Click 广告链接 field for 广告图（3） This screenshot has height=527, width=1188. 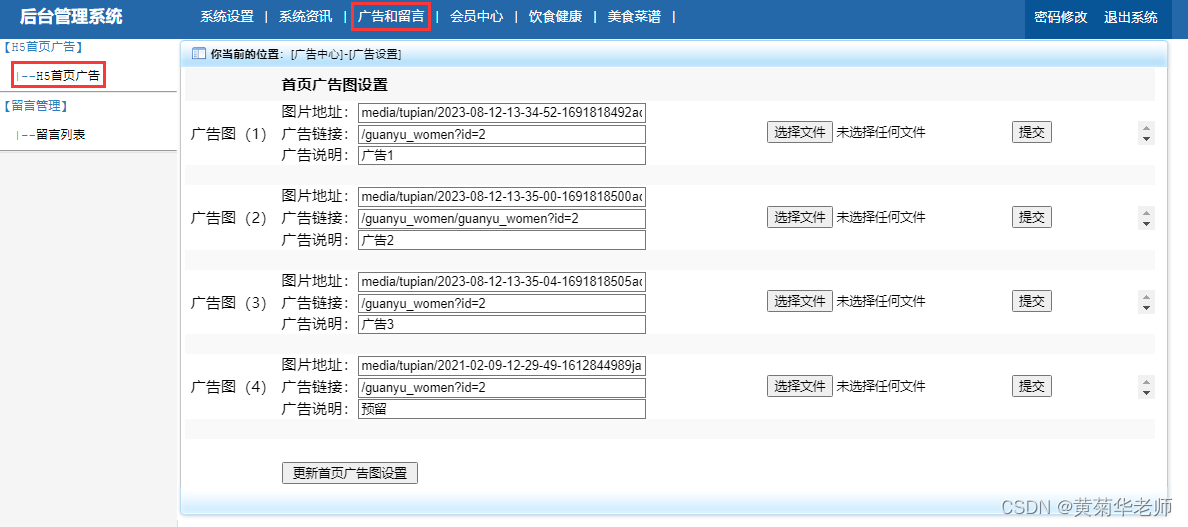tap(502, 303)
